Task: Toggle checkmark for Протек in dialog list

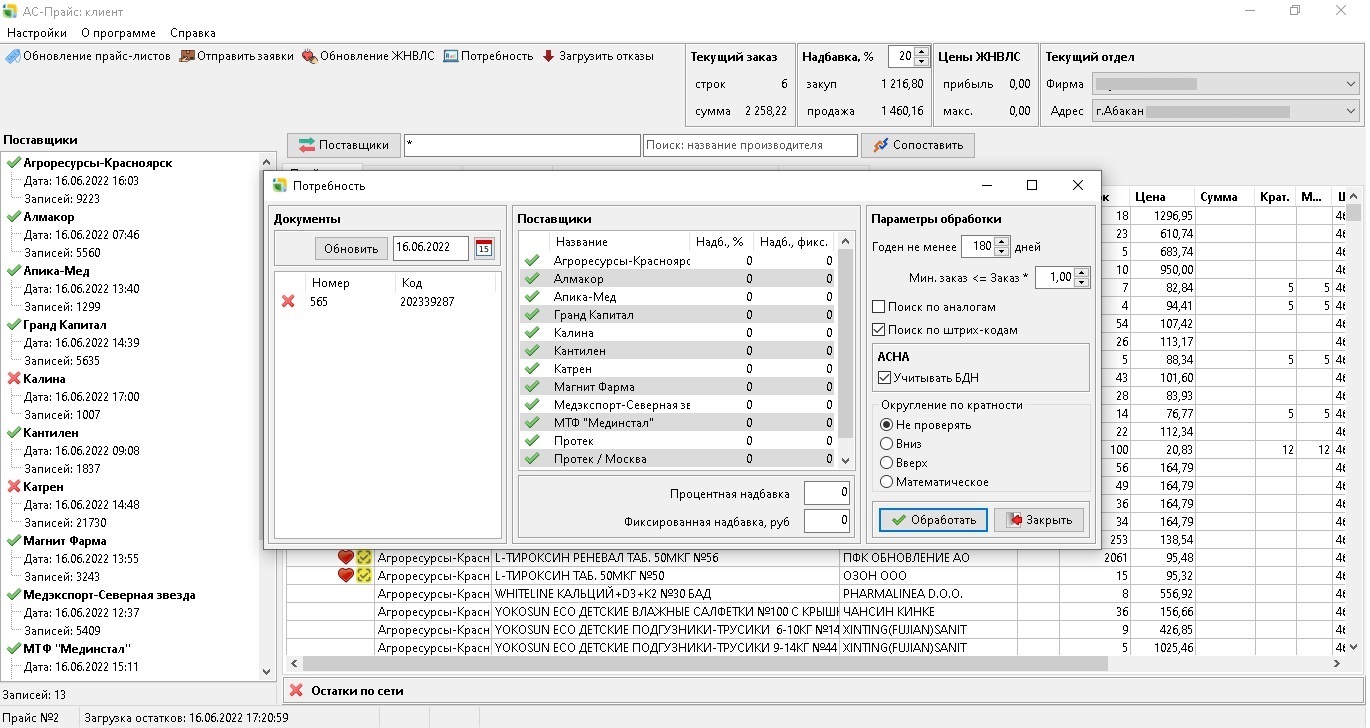Action: [532, 441]
